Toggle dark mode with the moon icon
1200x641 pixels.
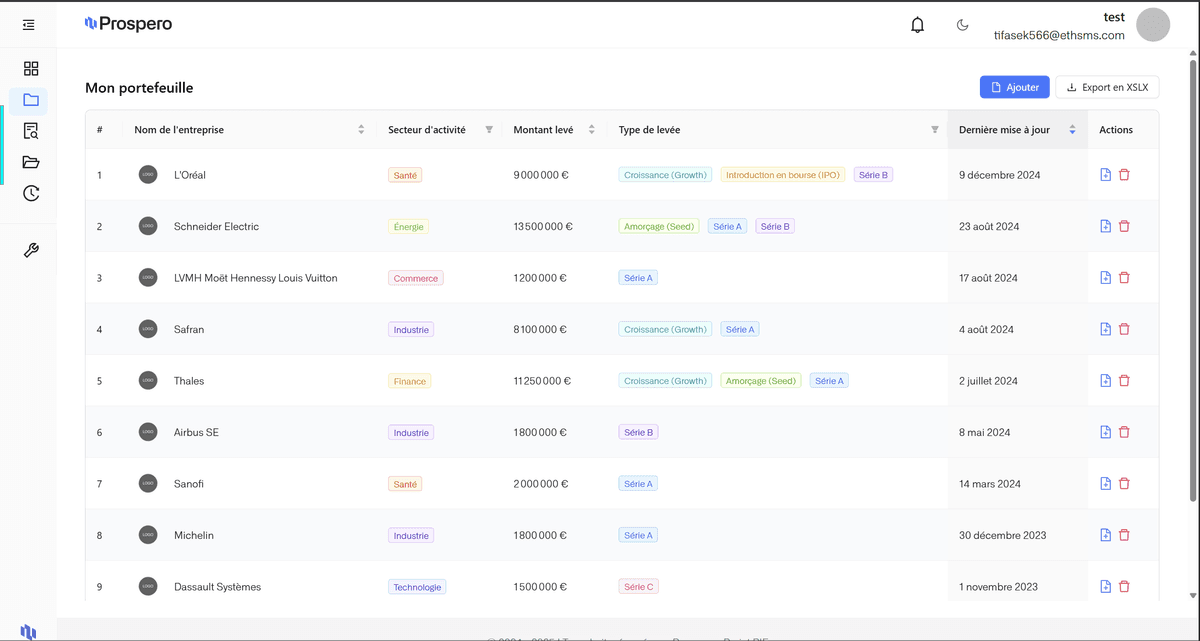click(x=962, y=24)
